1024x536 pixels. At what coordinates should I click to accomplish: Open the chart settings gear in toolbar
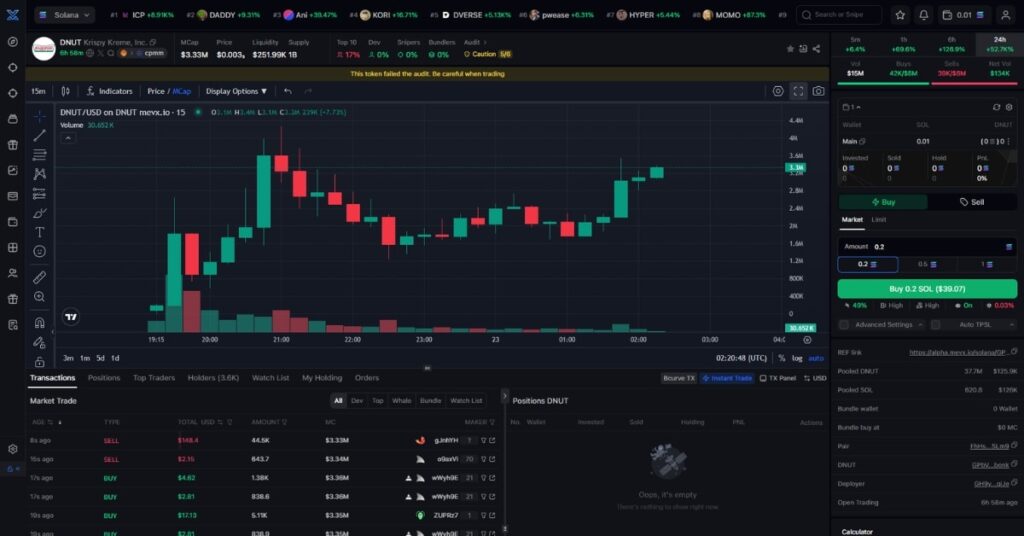(x=778, y=91)
